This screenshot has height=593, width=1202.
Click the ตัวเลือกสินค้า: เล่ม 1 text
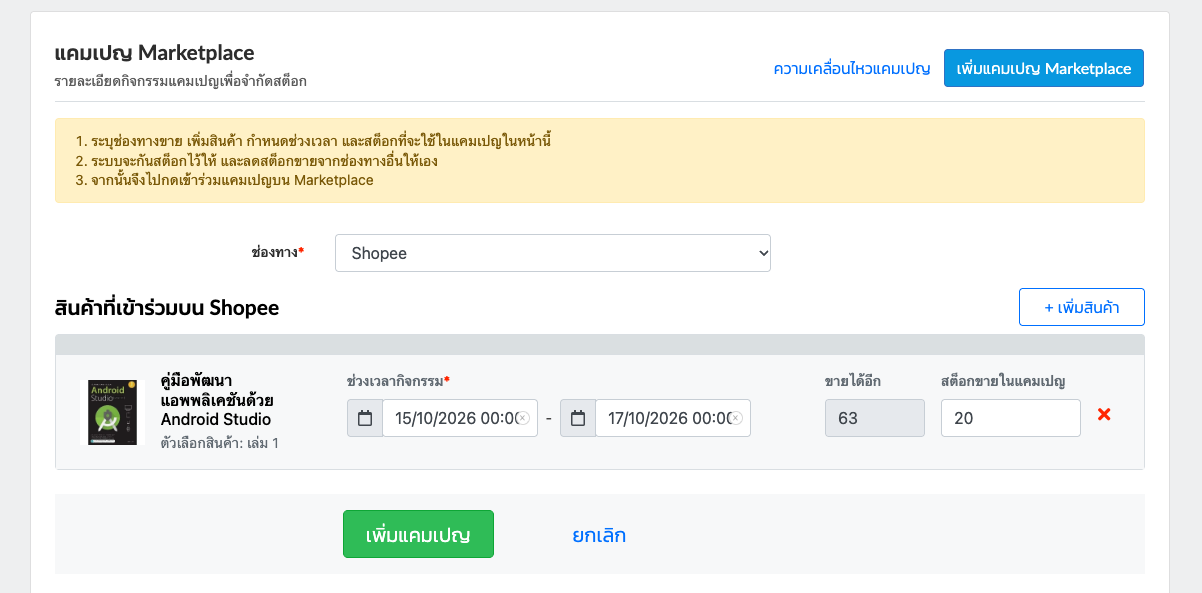coord(220,442)
